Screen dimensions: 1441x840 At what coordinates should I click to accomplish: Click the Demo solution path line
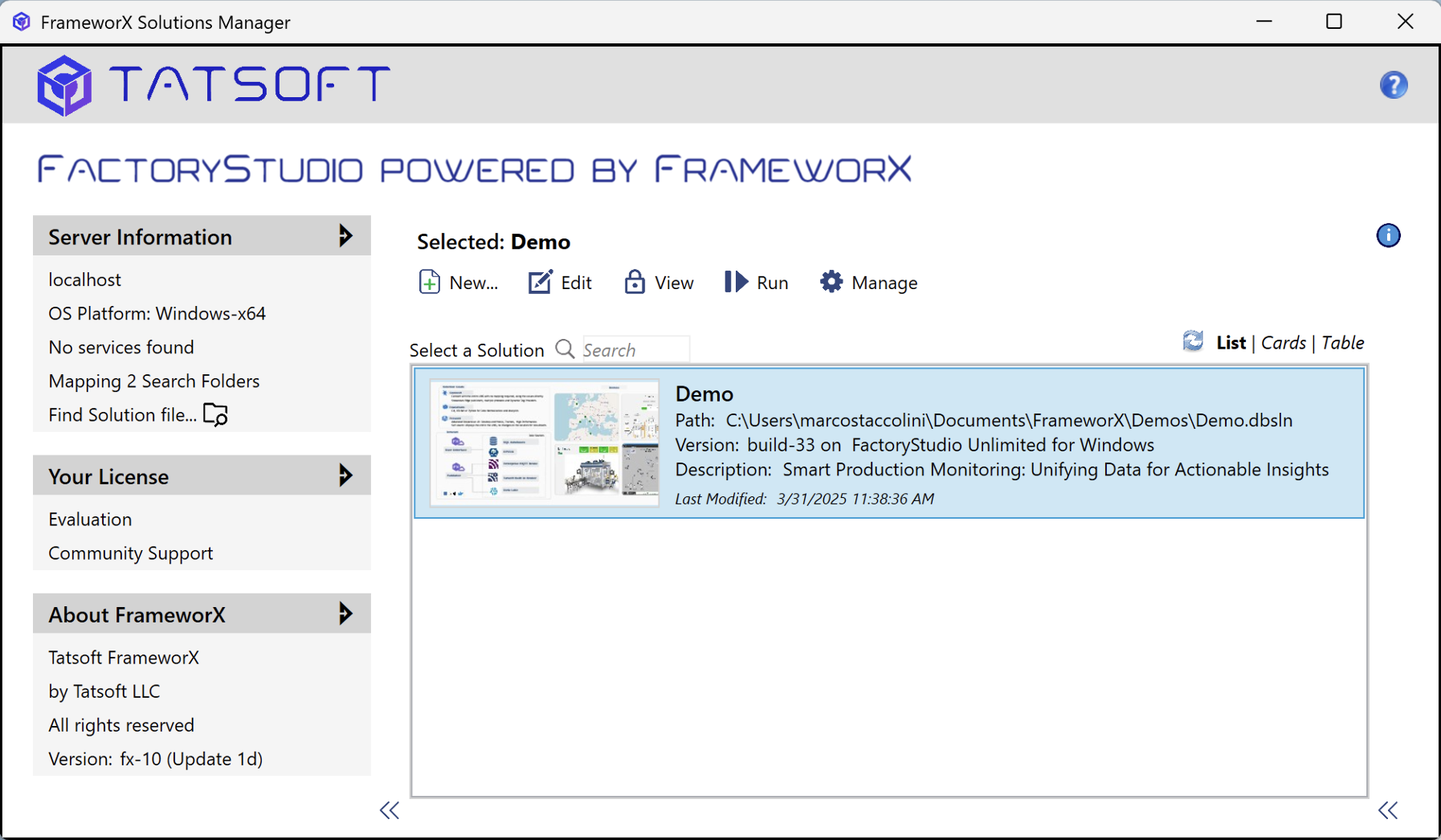click(x=984, y=420)
